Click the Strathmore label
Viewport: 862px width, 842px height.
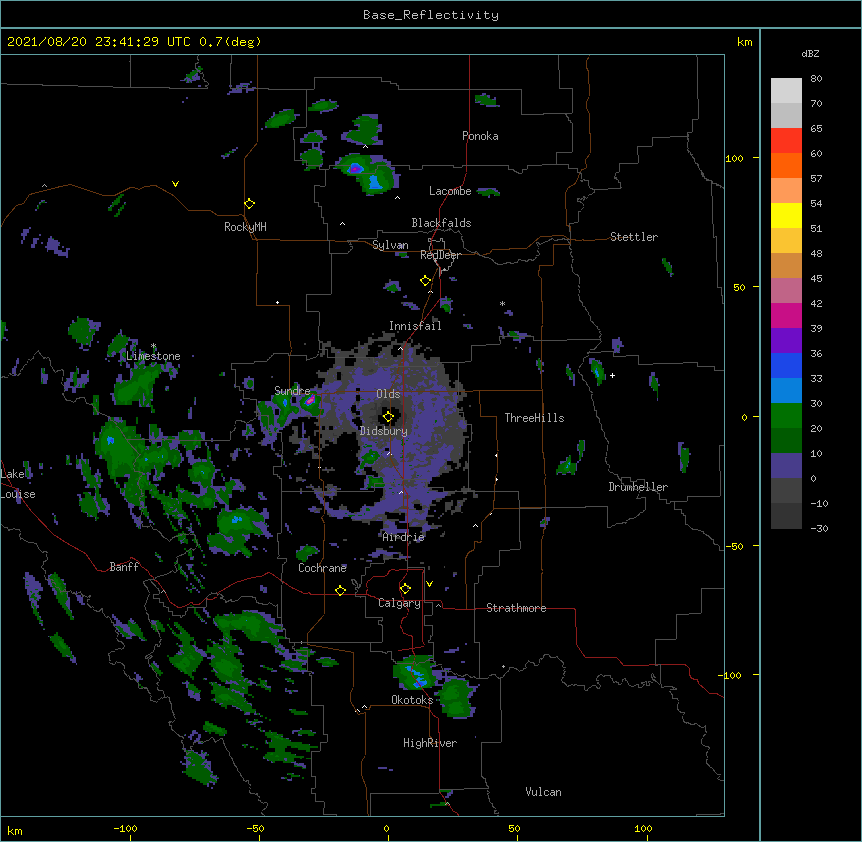point(516,608)
